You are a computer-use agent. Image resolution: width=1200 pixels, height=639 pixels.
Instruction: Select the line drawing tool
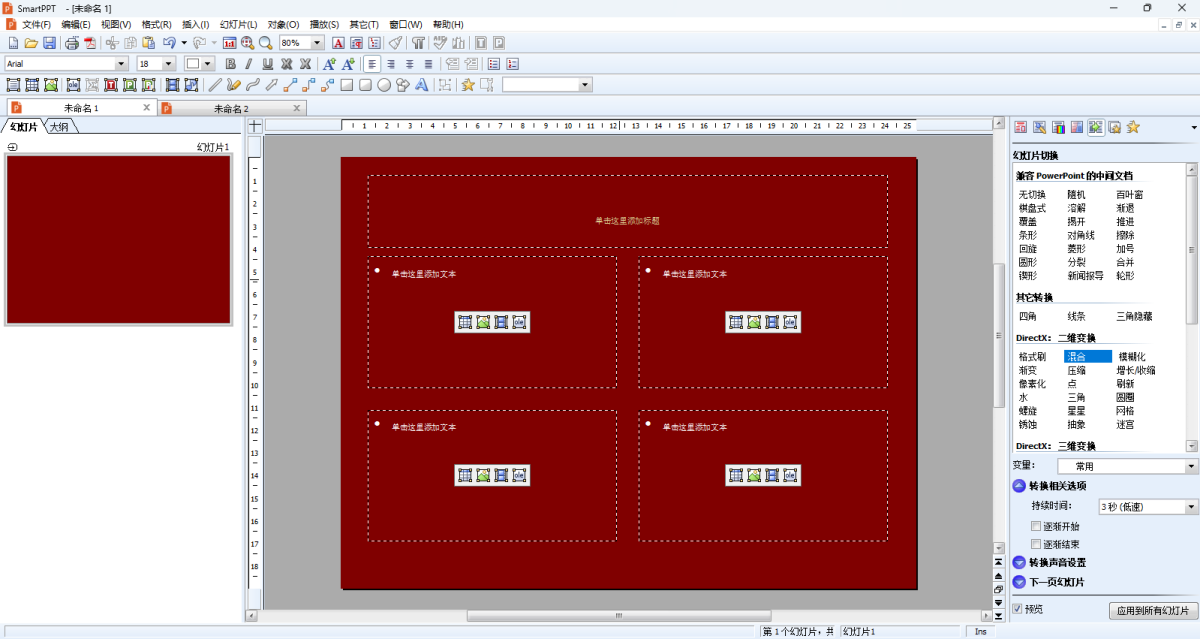(x=214, y=85)
